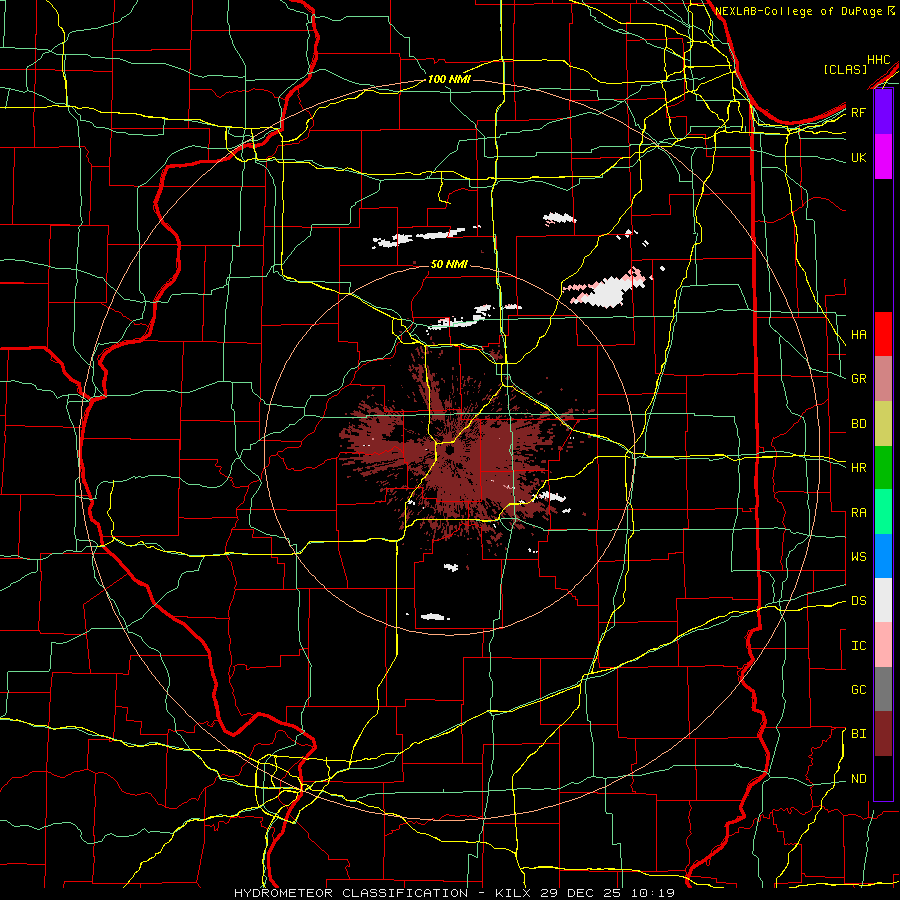Click the RF legend label
The height and width of the screenshot is (900, 900).
[x=859, y=112]
